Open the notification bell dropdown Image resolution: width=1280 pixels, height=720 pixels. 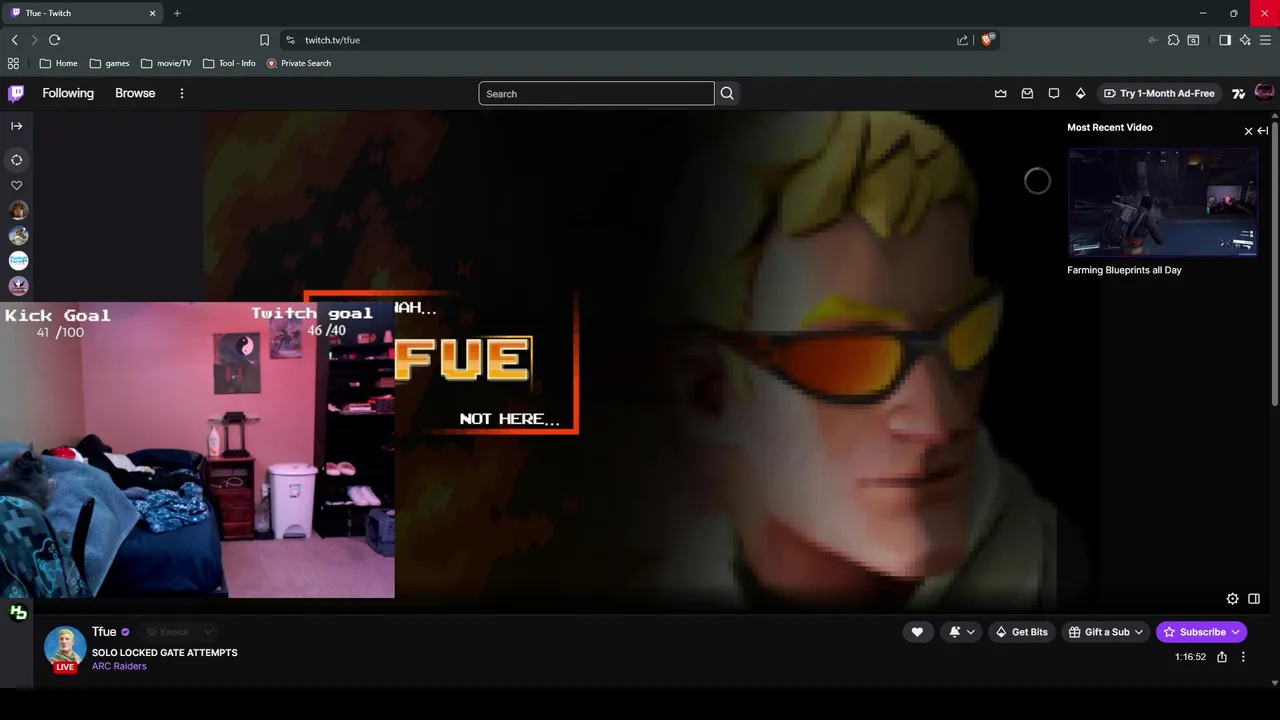tap(961, 632)
